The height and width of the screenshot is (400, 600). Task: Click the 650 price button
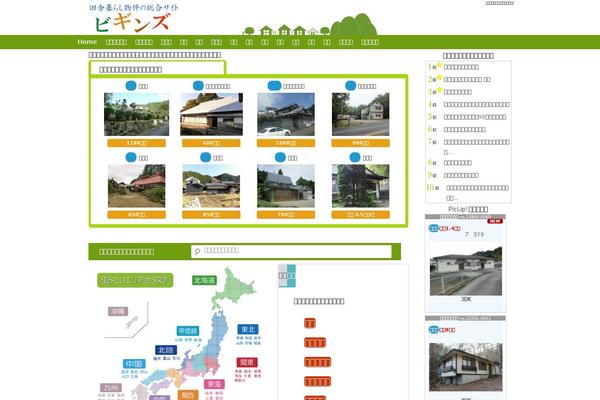pos(137,215)
